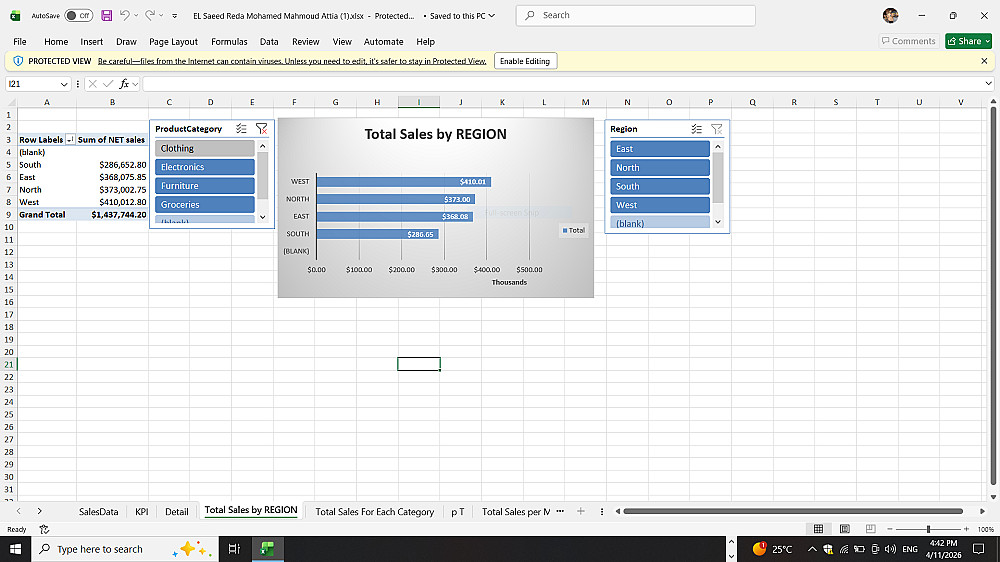Toggle Groceries slicer item
1000x562 pixels.
pos(205,205)
